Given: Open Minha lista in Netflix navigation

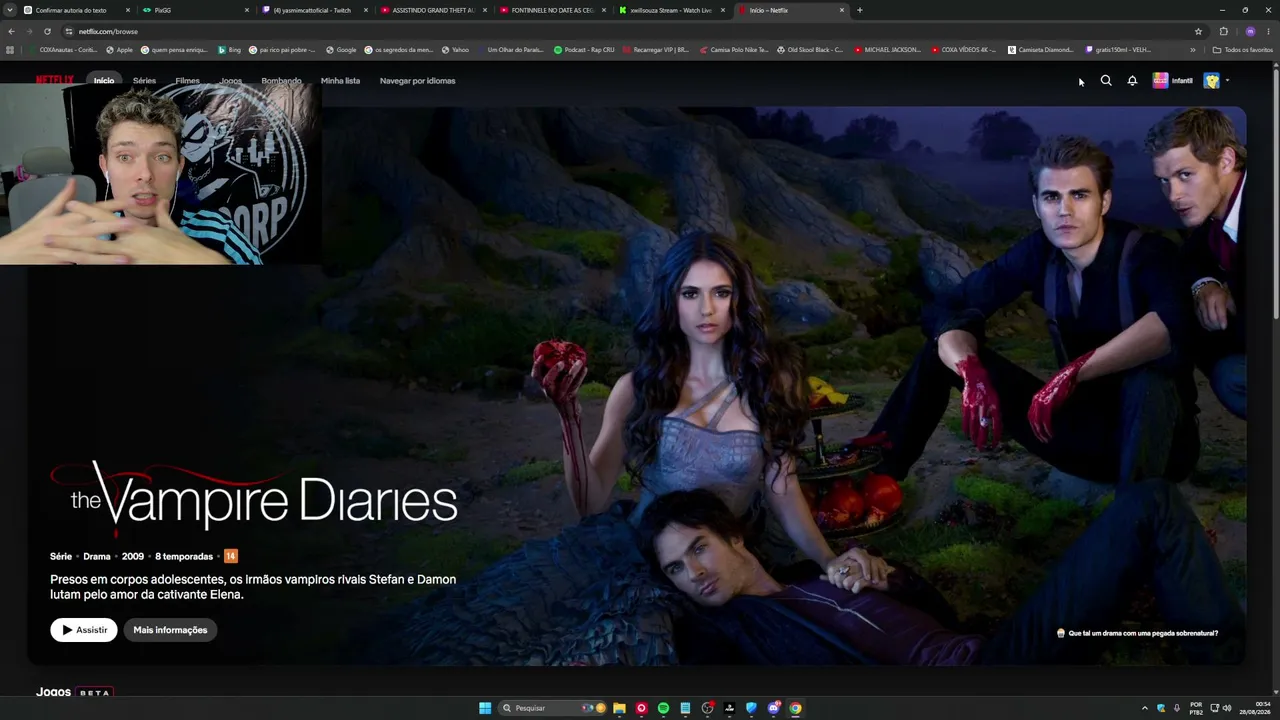Looking at the screenshot, I should 340,81.
